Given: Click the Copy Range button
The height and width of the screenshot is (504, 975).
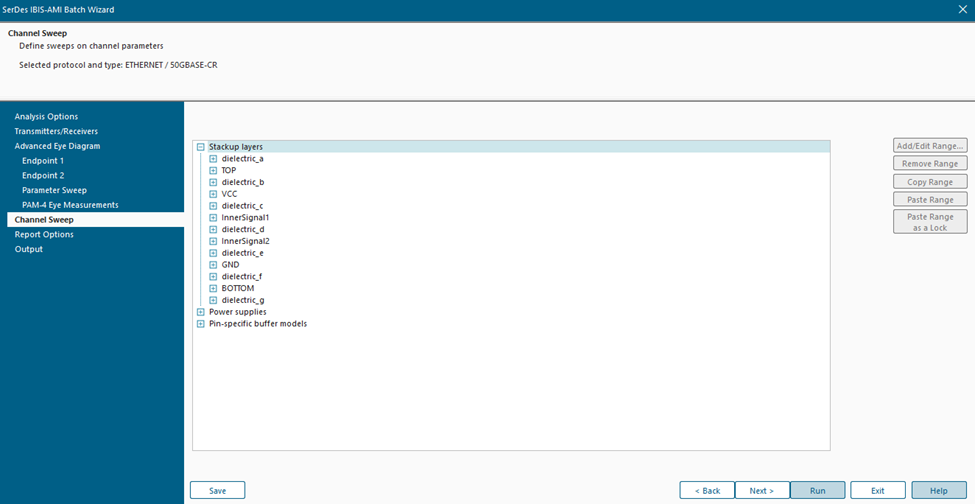Looking at the screenshot, I should (930, 182).
